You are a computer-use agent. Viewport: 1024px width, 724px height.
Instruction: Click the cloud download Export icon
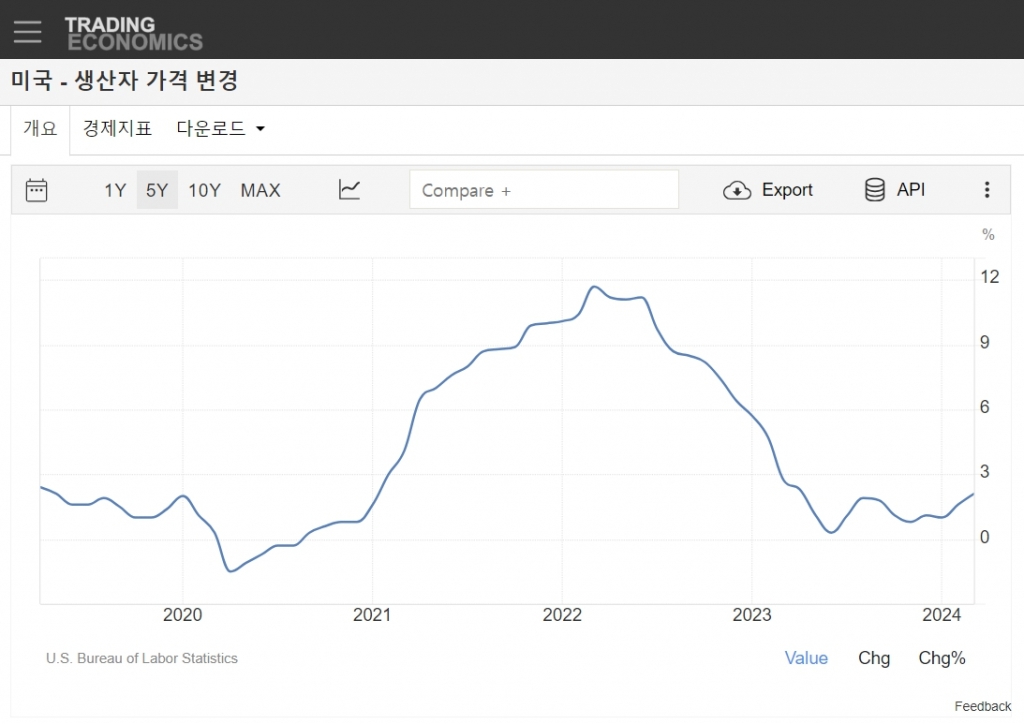click(x=737, y=190)
